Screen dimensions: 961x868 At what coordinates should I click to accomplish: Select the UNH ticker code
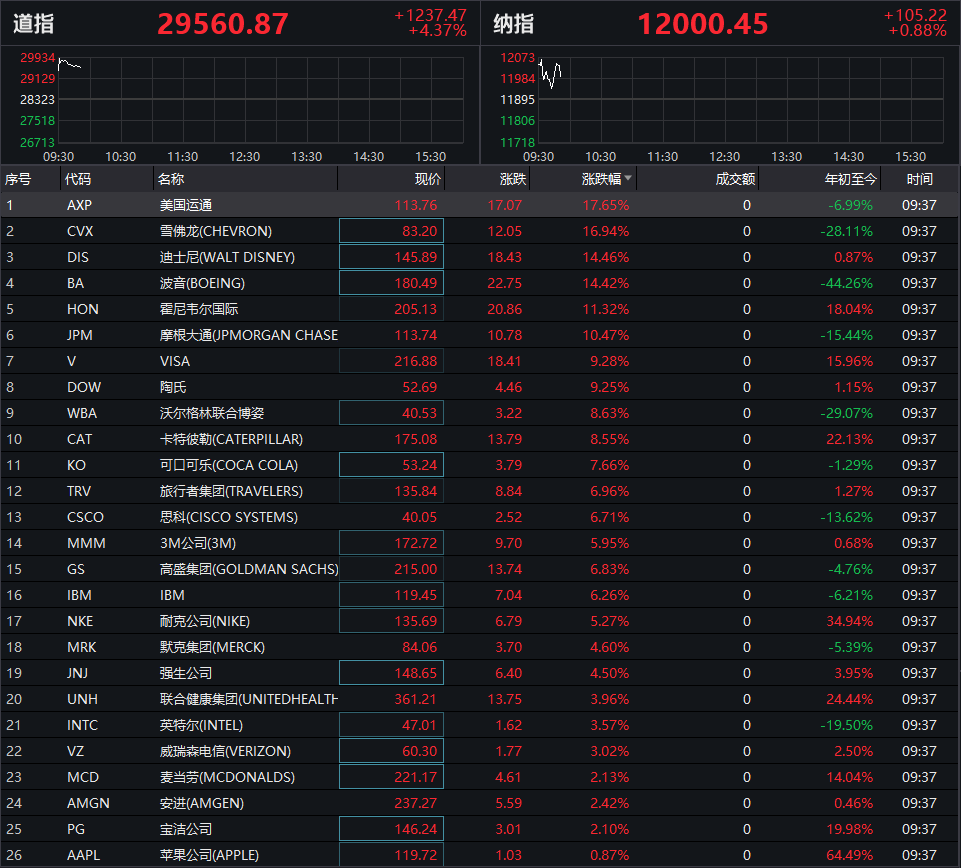pos(82,699)
